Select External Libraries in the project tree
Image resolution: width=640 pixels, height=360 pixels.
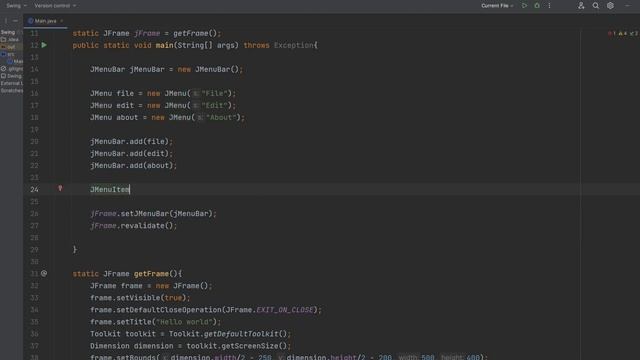[12, 83]
